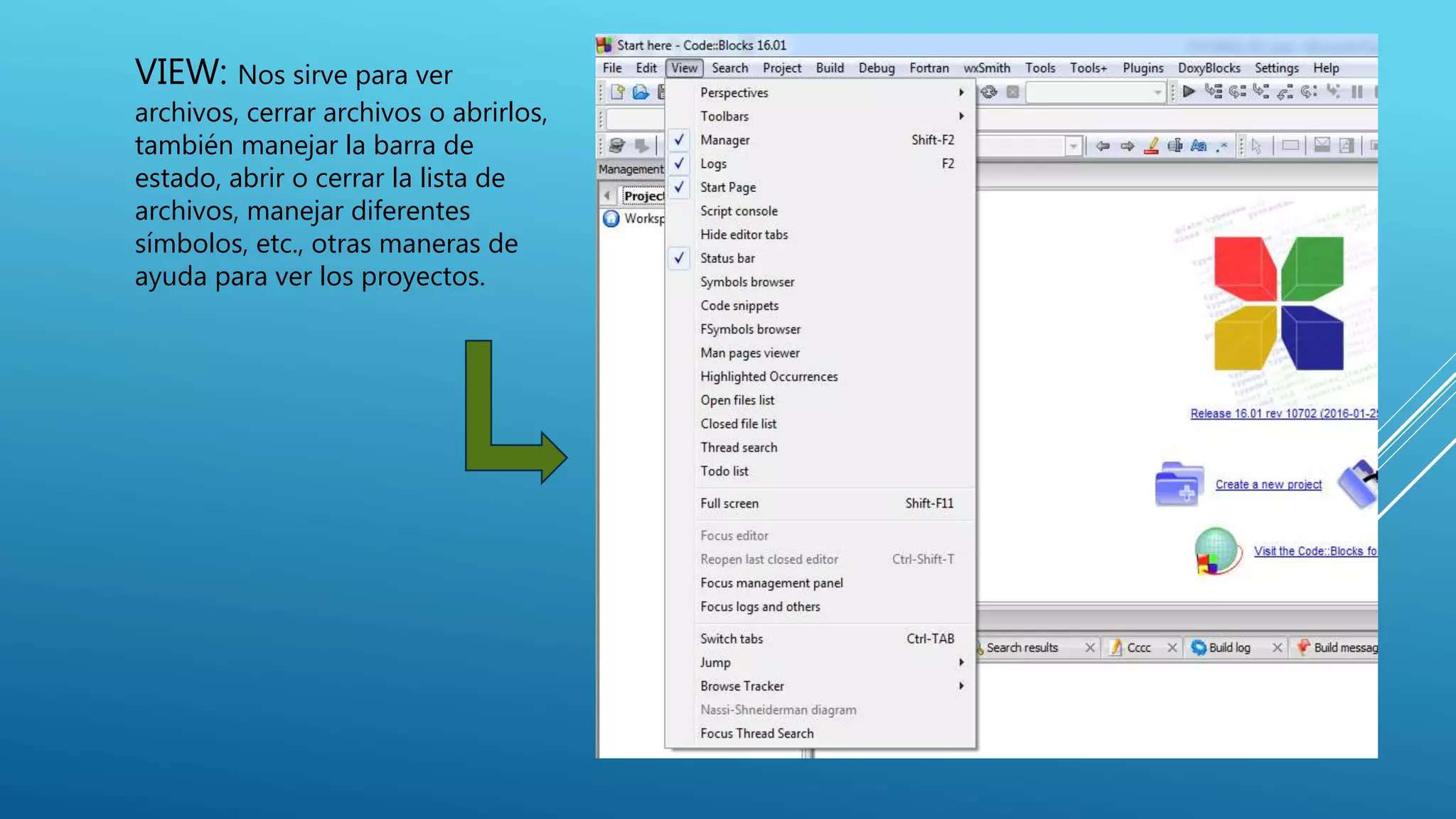Click the Debug/Continue play icon

tap(1189, 92)
